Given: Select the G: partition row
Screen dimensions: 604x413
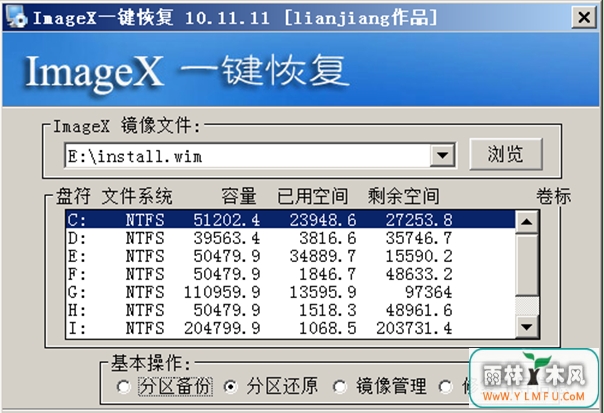Looking at the screenshot, I should tap(290, 292).
